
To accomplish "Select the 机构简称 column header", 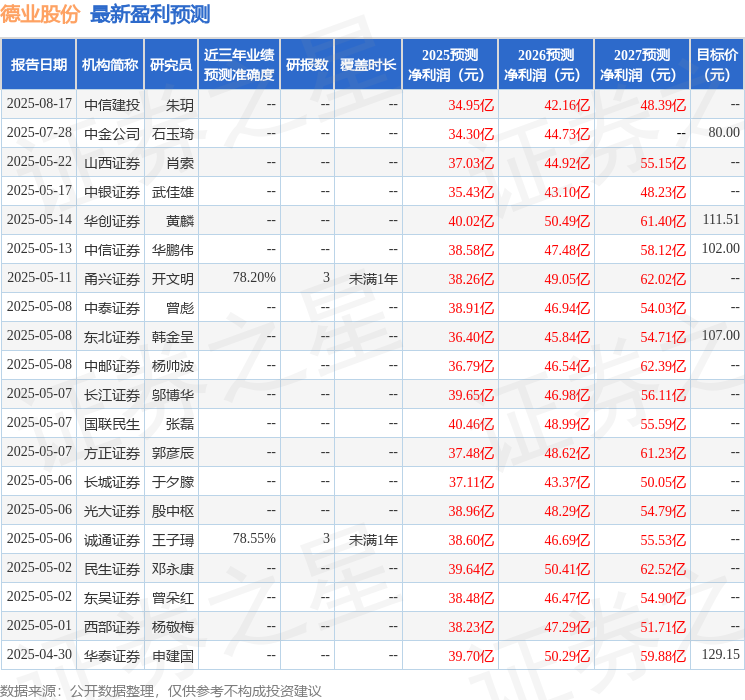I will pyautogui.click(x=110, y=65).
